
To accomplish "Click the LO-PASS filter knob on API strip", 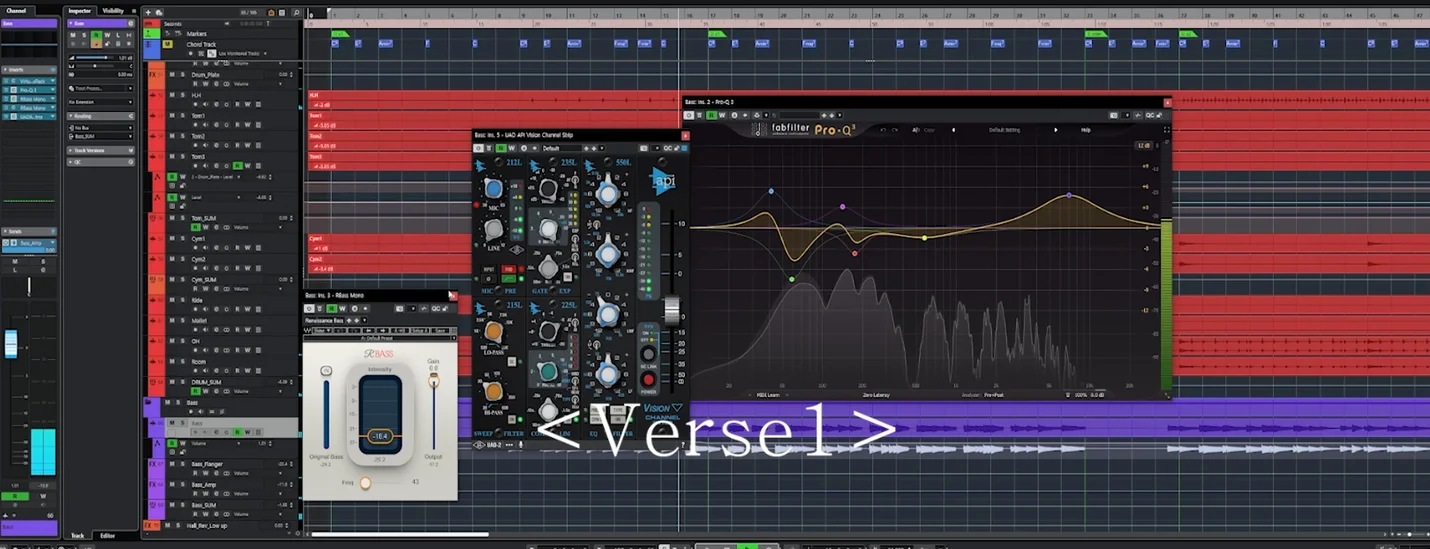I will [493, 332].
